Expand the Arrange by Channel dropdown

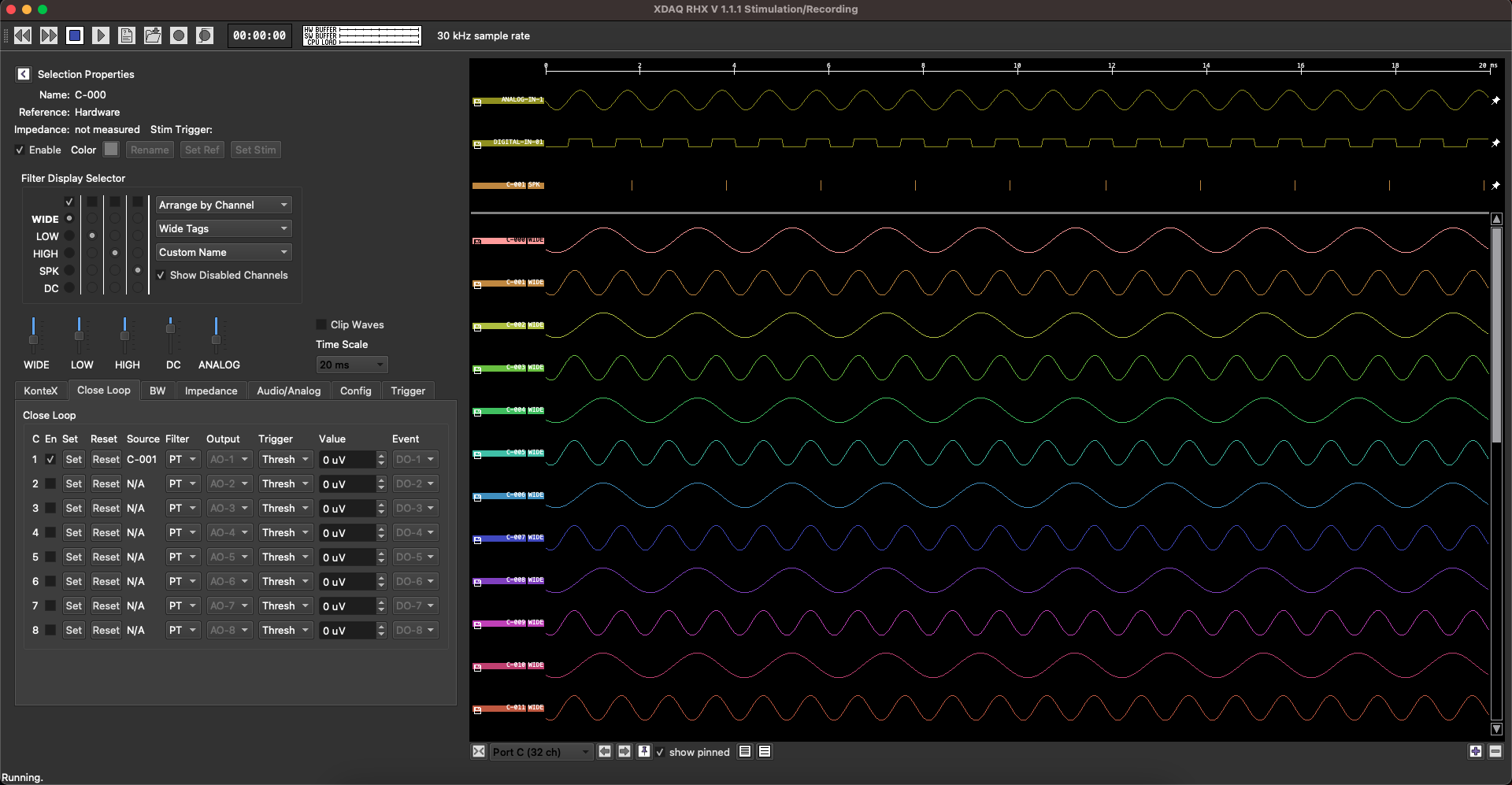tap(223, 206)
